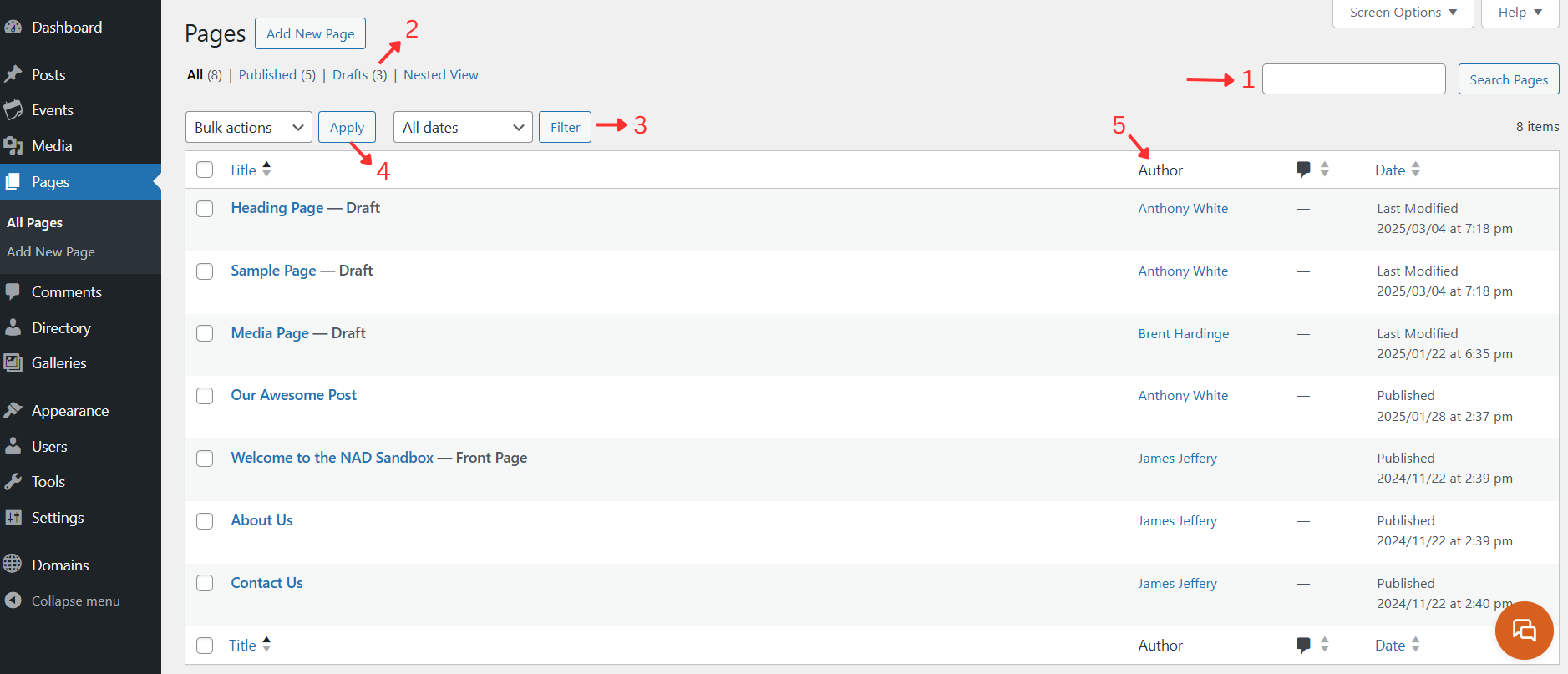Click the Pages document icon in sidebar
Image resolution: width=1568 pixels, height=674 pixels.
[x=13, y=181]
